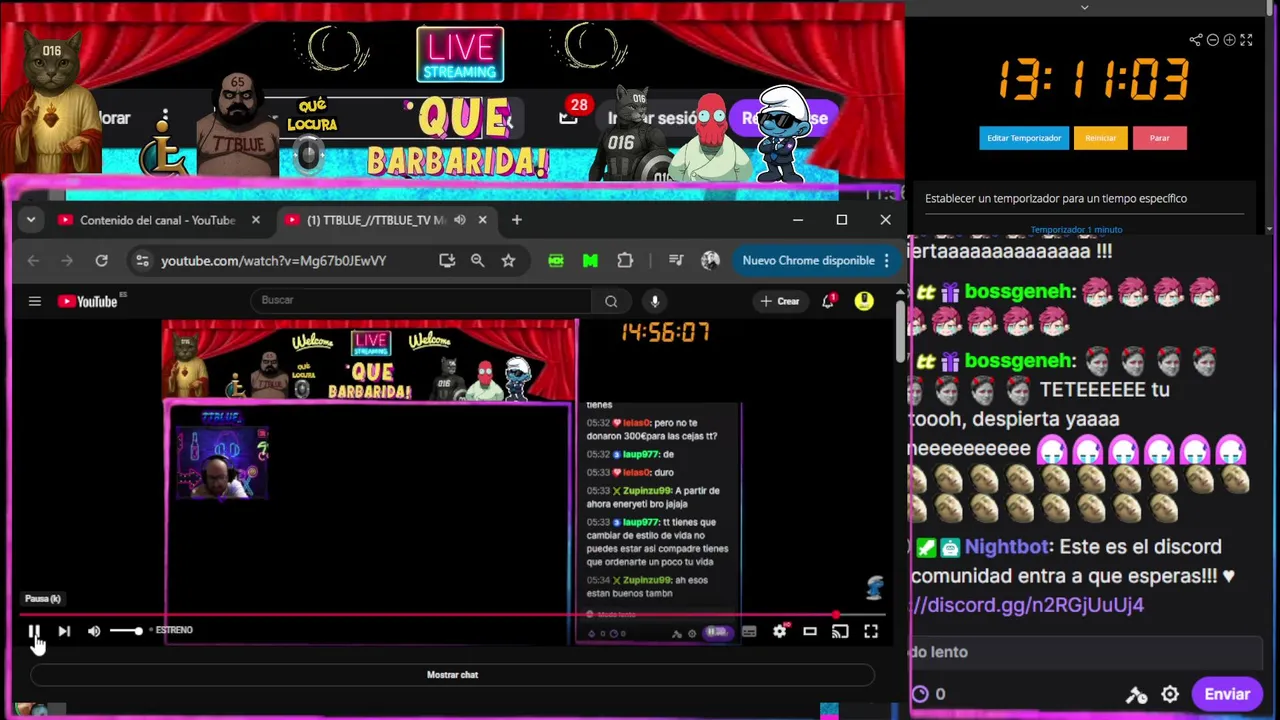Start voice search with microphone icon
1280x720 pixels.
(x=655, y=301)
